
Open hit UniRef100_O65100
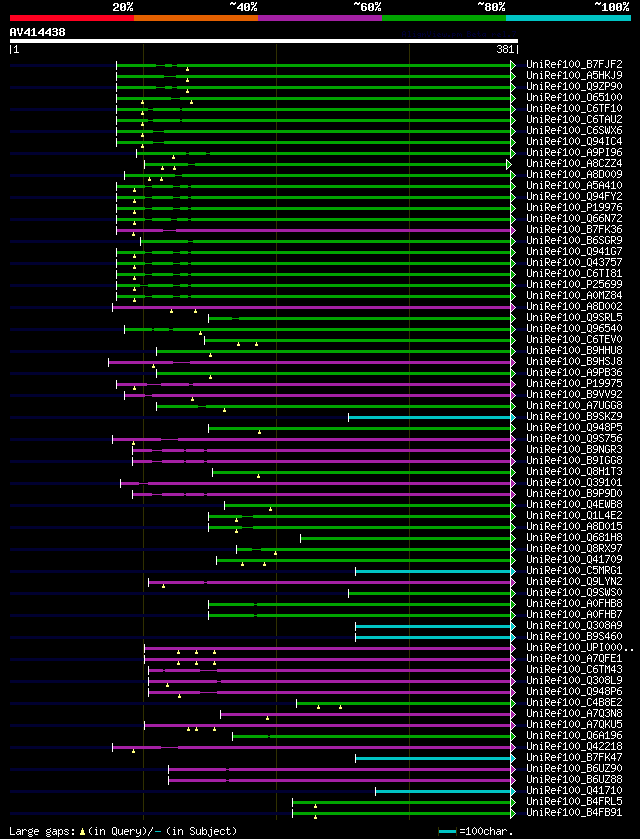coord(574,97)
